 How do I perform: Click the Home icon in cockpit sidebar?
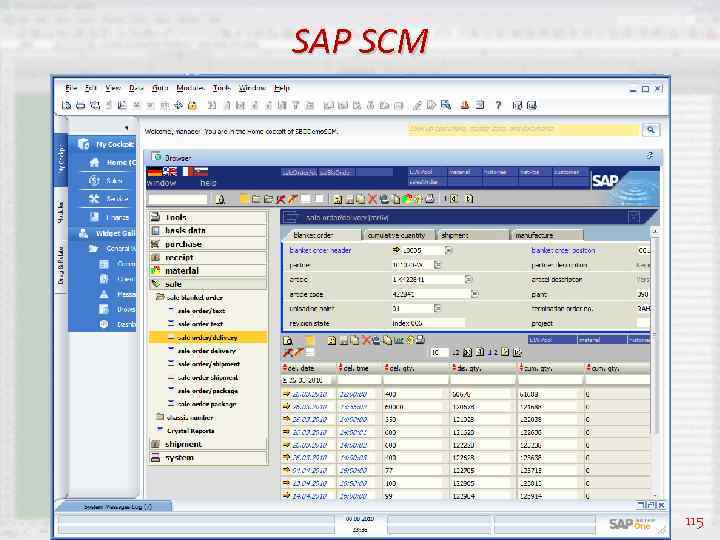(x=95, y=162)
